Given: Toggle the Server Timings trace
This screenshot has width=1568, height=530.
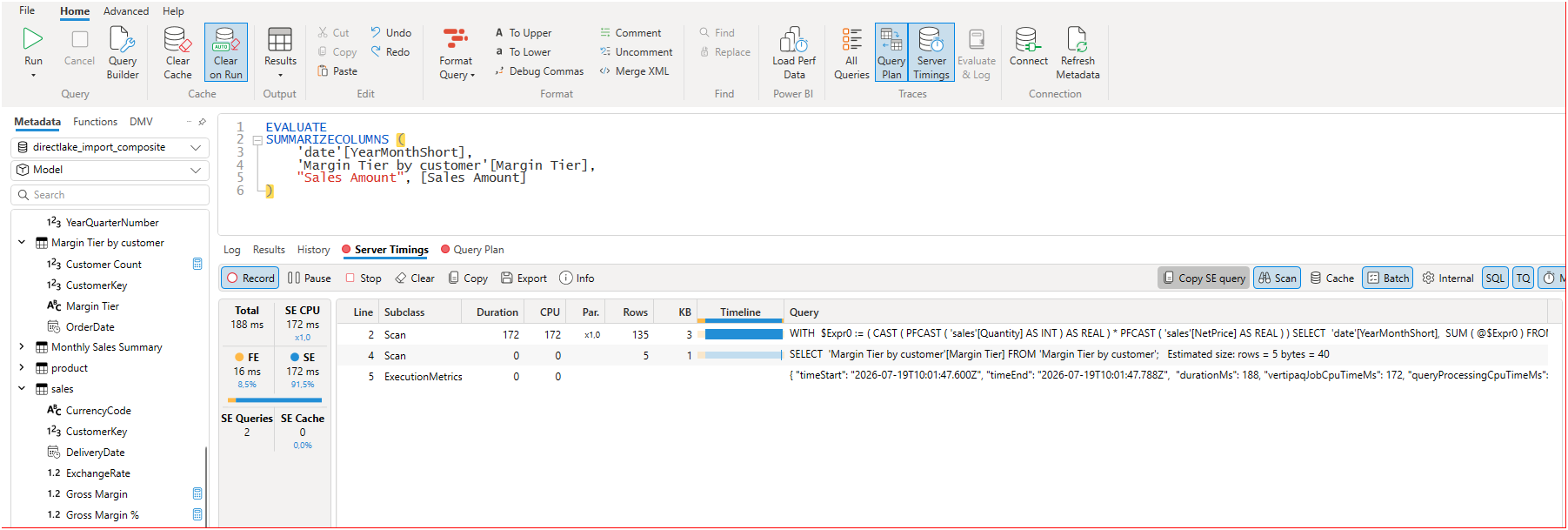Looking at the screenshot, I should point(931,53).
